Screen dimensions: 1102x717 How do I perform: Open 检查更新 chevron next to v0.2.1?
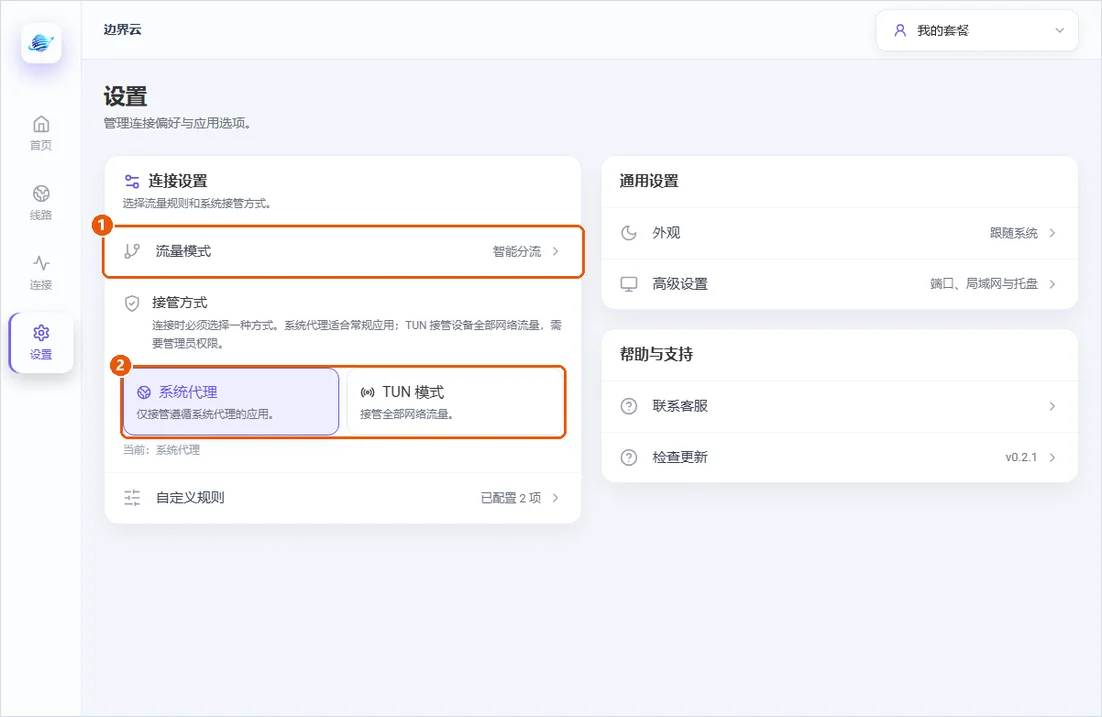(x=1052, y=457)
